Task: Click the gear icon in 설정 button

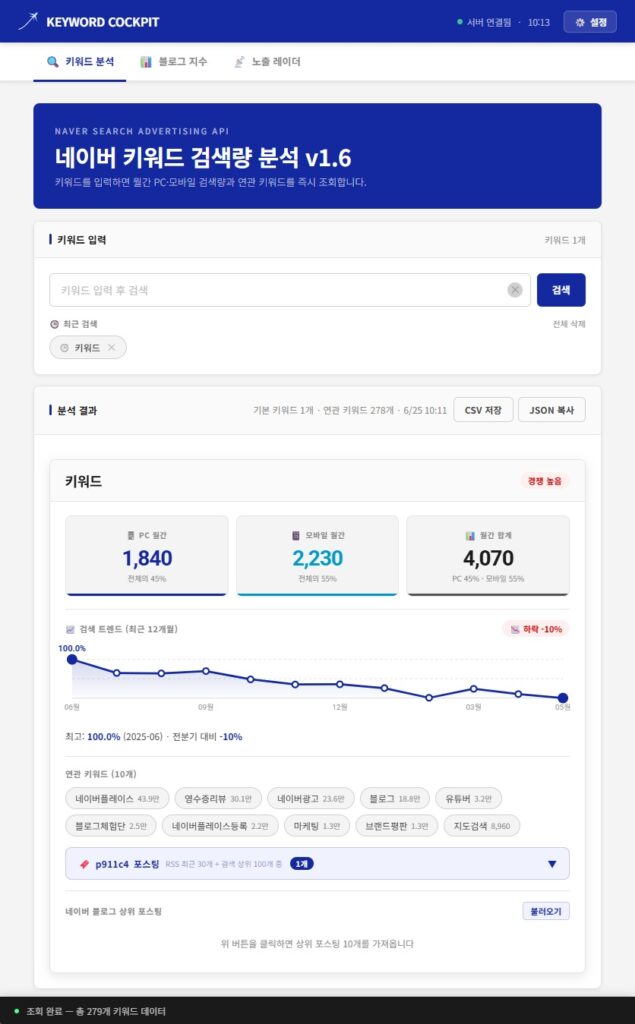Action: point(579,22)
